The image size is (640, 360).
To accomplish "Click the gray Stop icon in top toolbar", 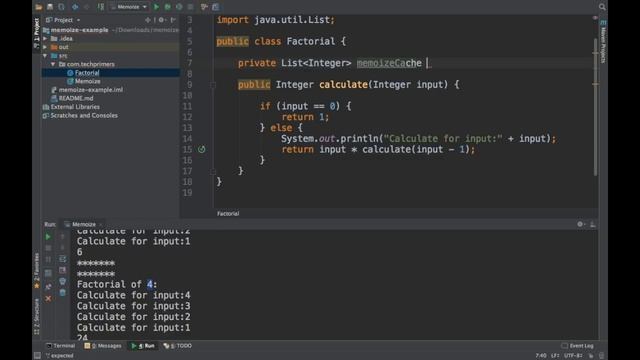I will click(x=190, y=7).
